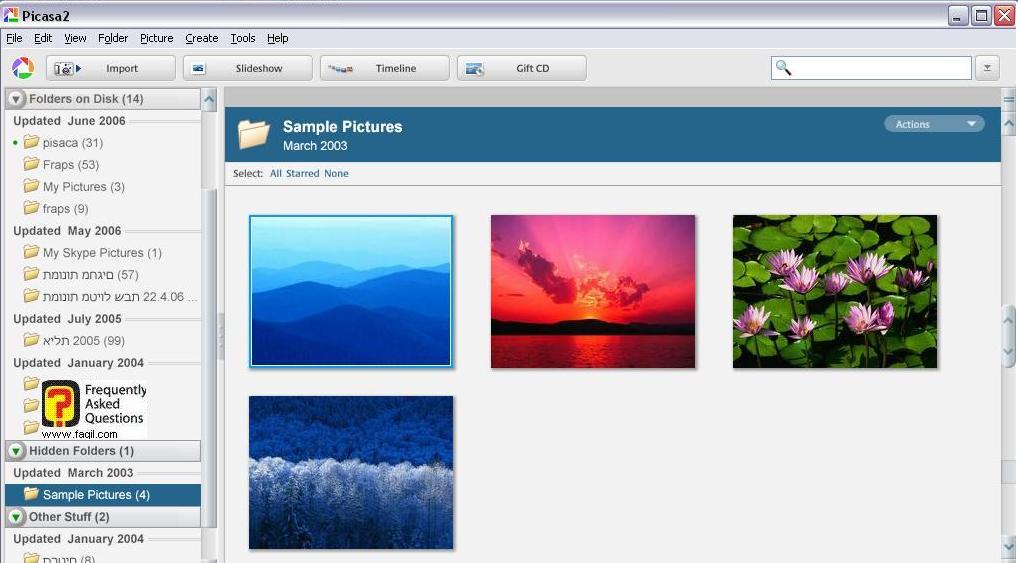Collapse the Hidden Folders section
This screenshot has width=1018, height=563.
(x=16, y=451)
